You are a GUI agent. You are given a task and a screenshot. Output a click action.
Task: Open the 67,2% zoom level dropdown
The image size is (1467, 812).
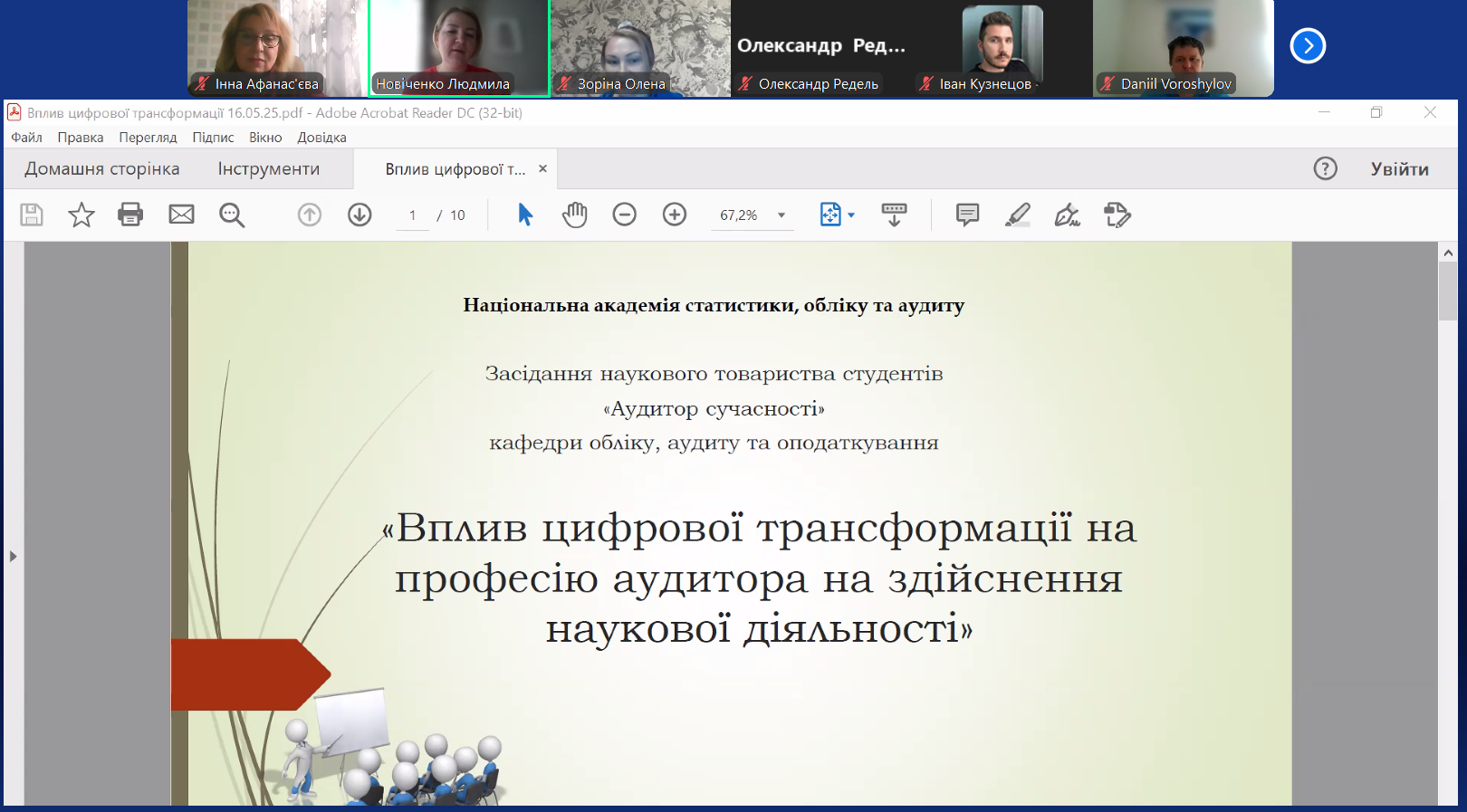[781, 215]
